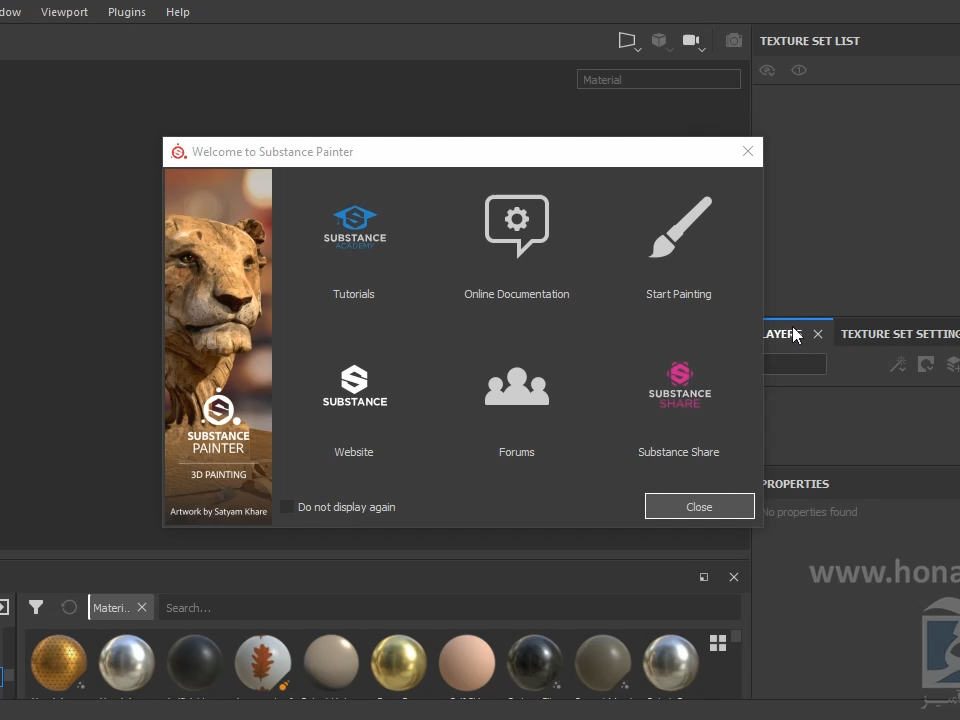Select the shiny gold material thumbnail
The image size is (960, 720).
click(x=399, y=662)
